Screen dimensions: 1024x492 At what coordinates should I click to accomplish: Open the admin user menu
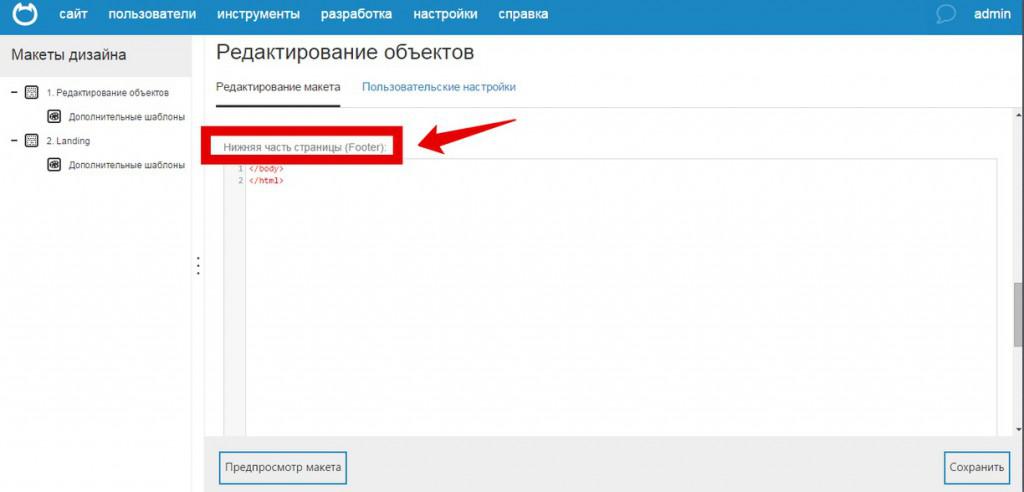pos(992,15)
